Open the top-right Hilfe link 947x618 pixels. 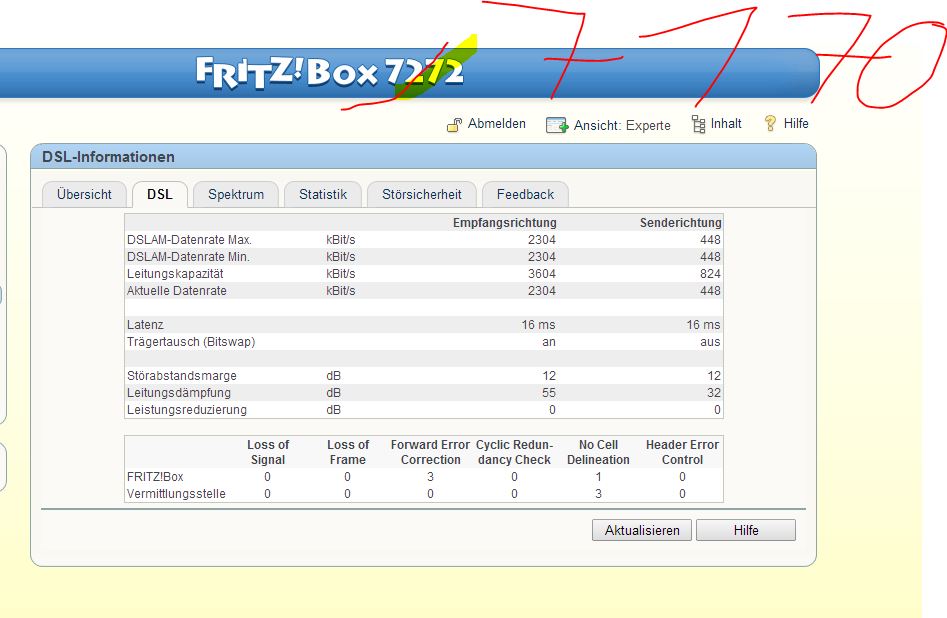[796, 123]
